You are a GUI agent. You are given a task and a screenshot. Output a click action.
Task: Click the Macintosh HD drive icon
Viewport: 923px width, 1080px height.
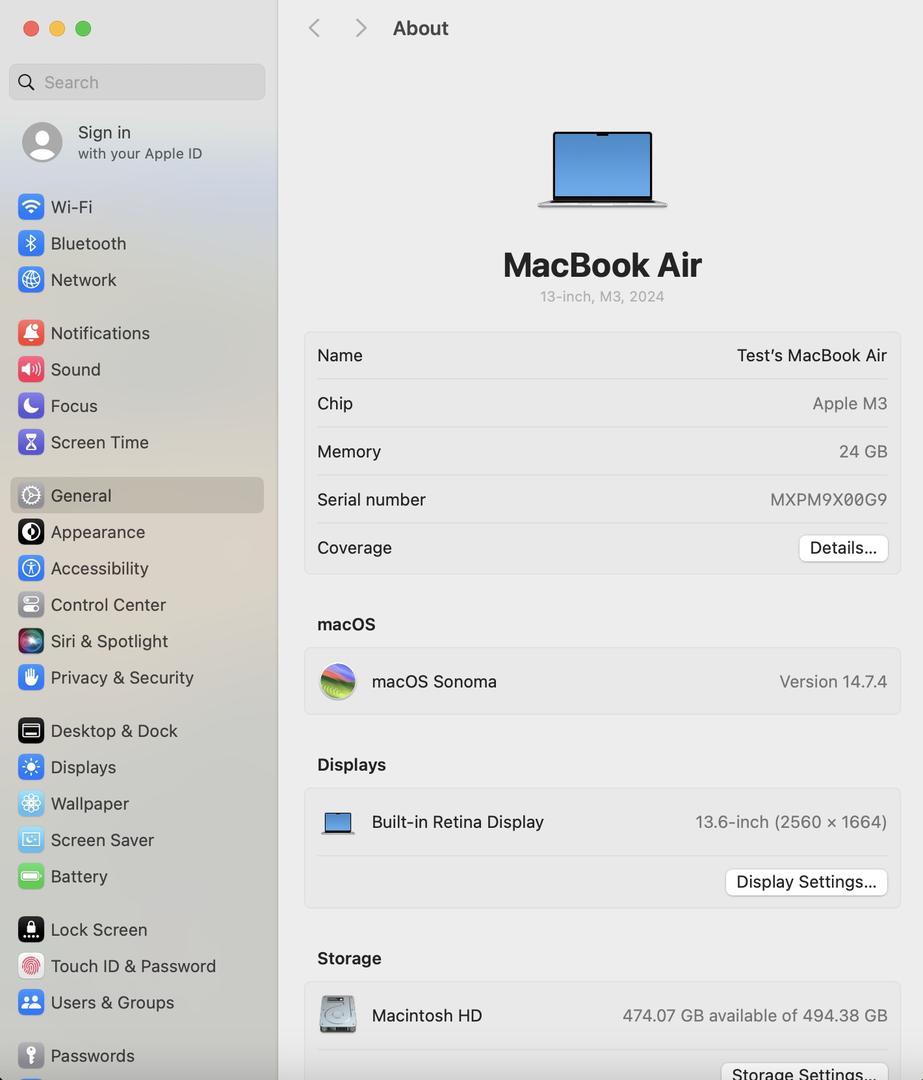click(x=338, y=1015)
